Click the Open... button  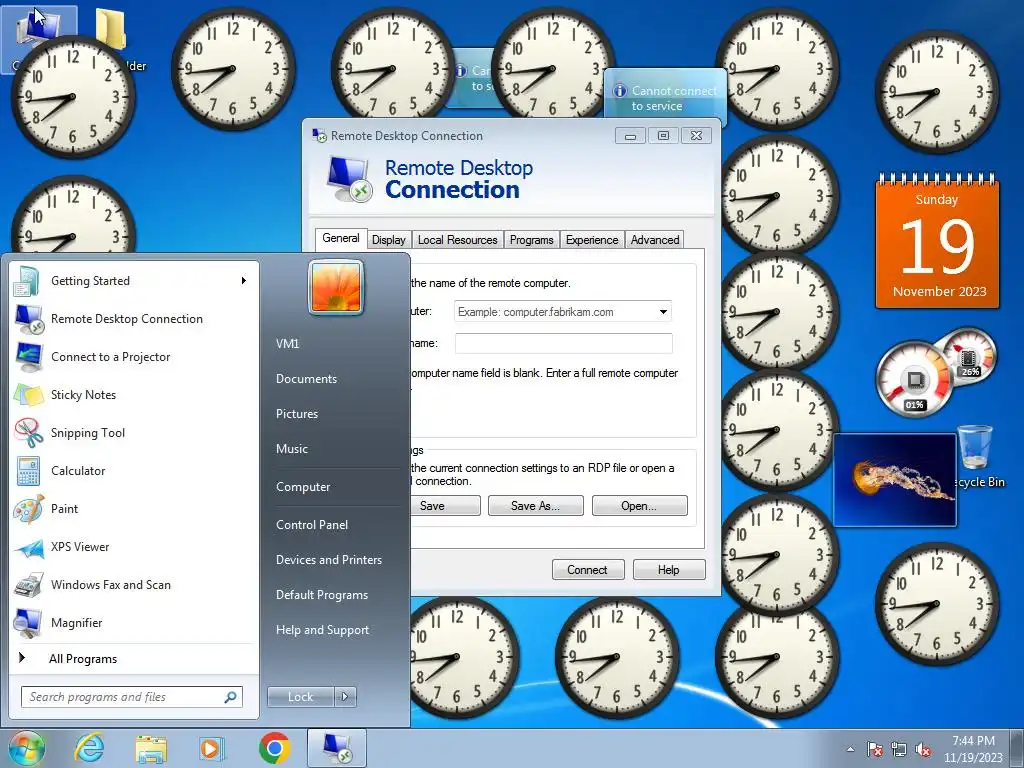639,505
